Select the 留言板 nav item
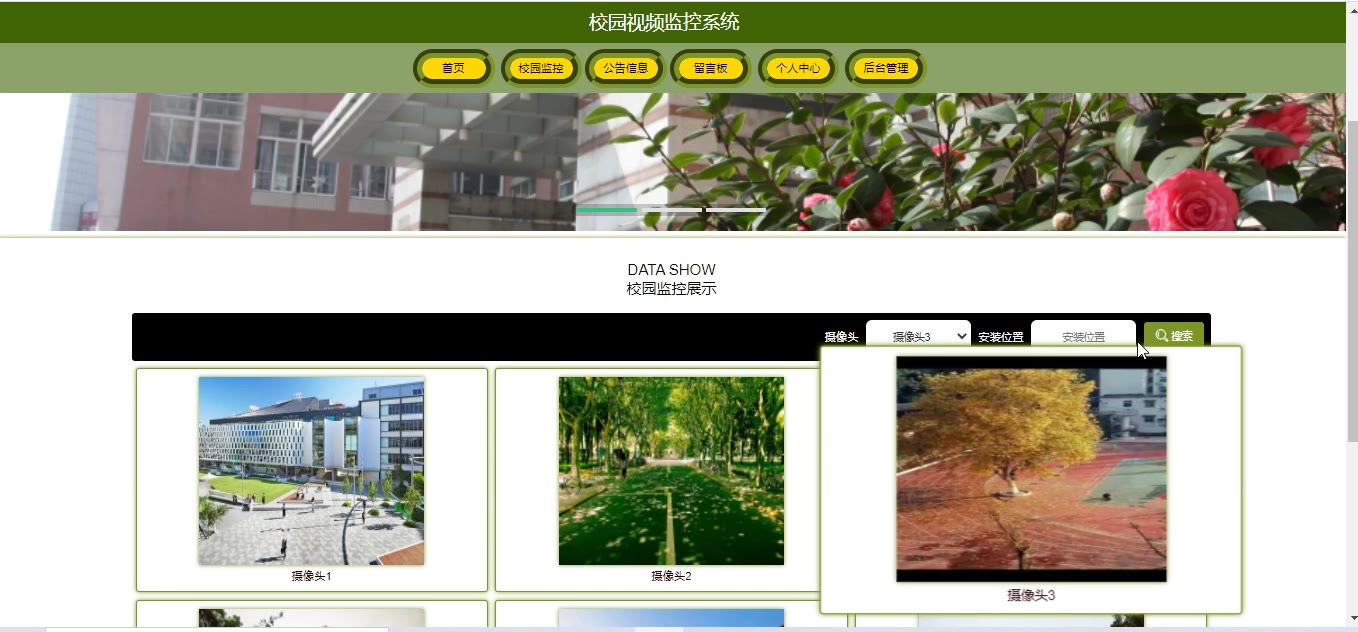 pyautogui.click(x=710, y=68)
